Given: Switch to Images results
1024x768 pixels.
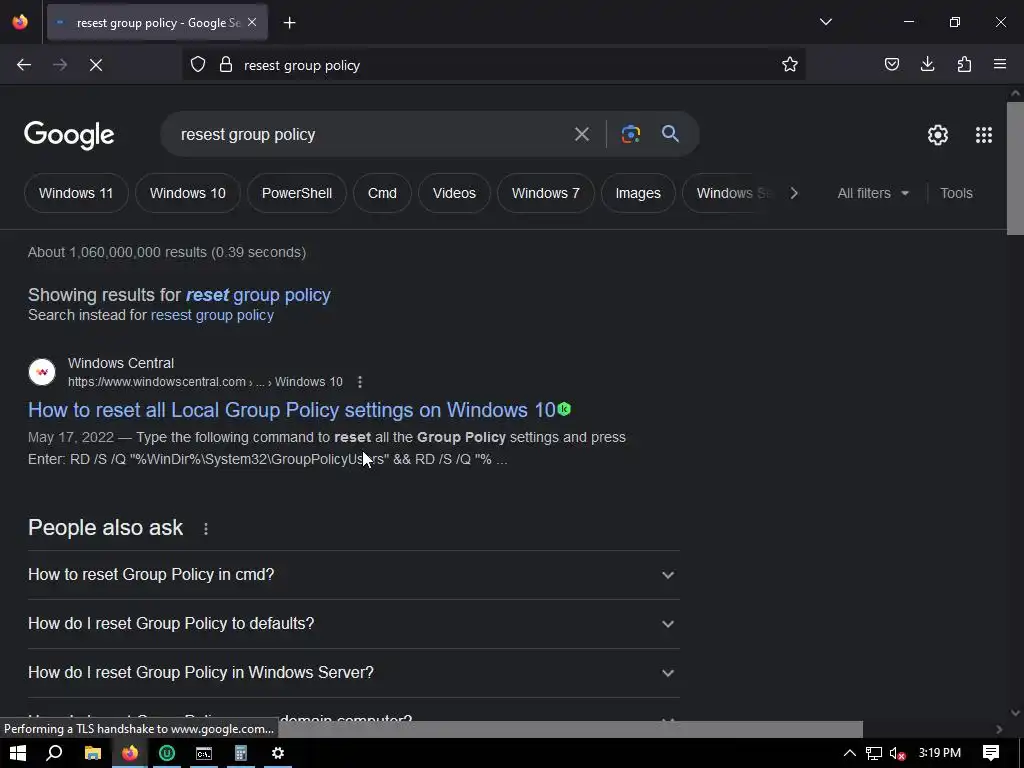Looking at the screenshot, I should coord(637,193).
